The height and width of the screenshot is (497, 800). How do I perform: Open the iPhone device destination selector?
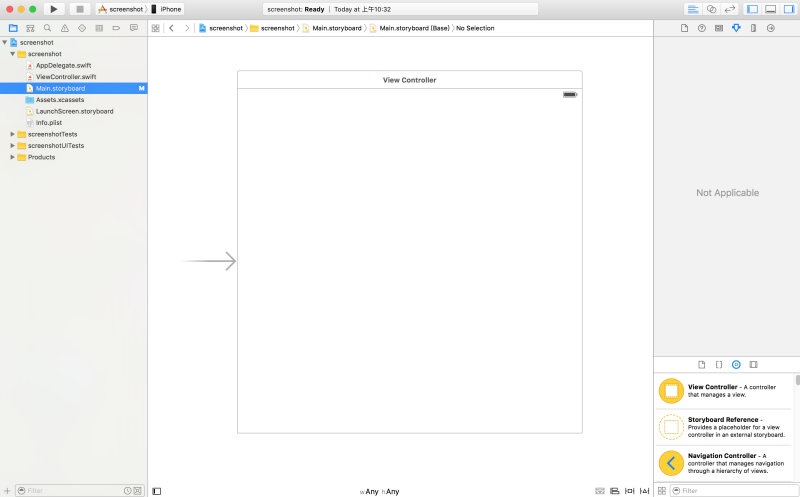click(170, 9)
